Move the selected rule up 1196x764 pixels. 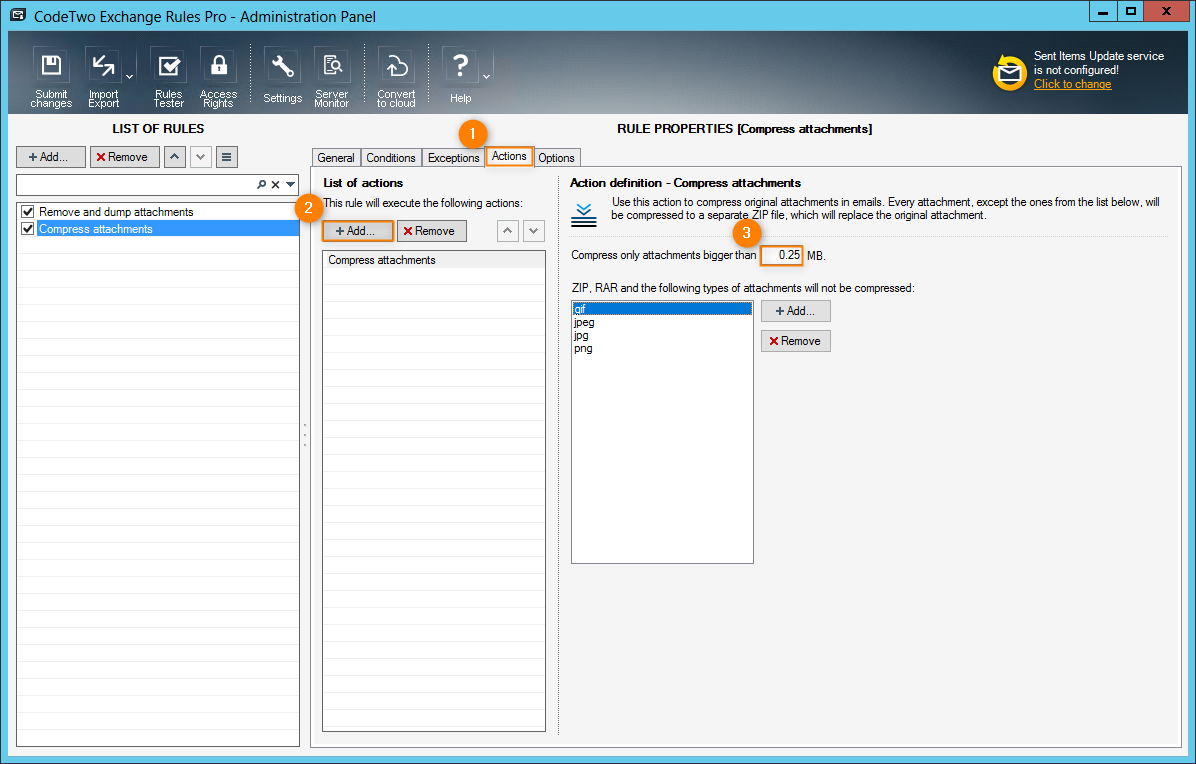click(175, 157)
